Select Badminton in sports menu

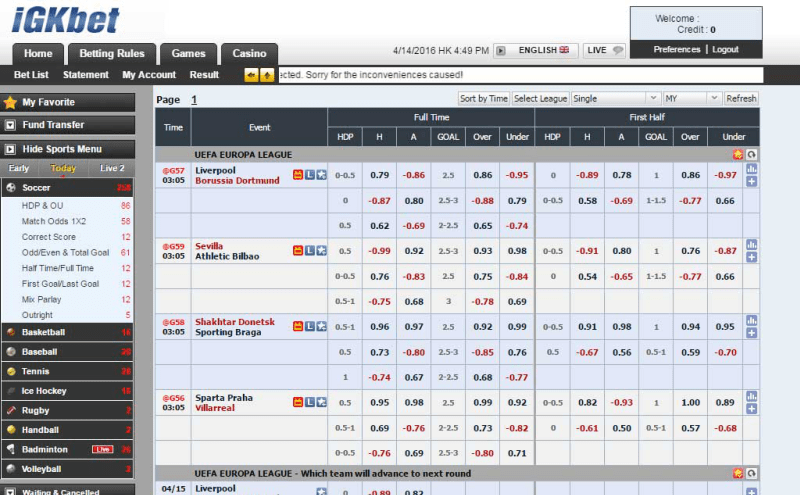coord(67,450)
